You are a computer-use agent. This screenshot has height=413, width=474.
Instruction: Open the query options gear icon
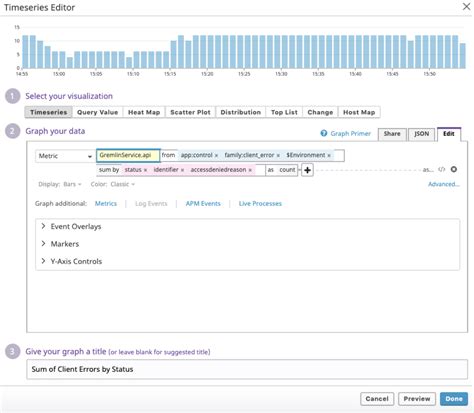click(x=454, y=169)
